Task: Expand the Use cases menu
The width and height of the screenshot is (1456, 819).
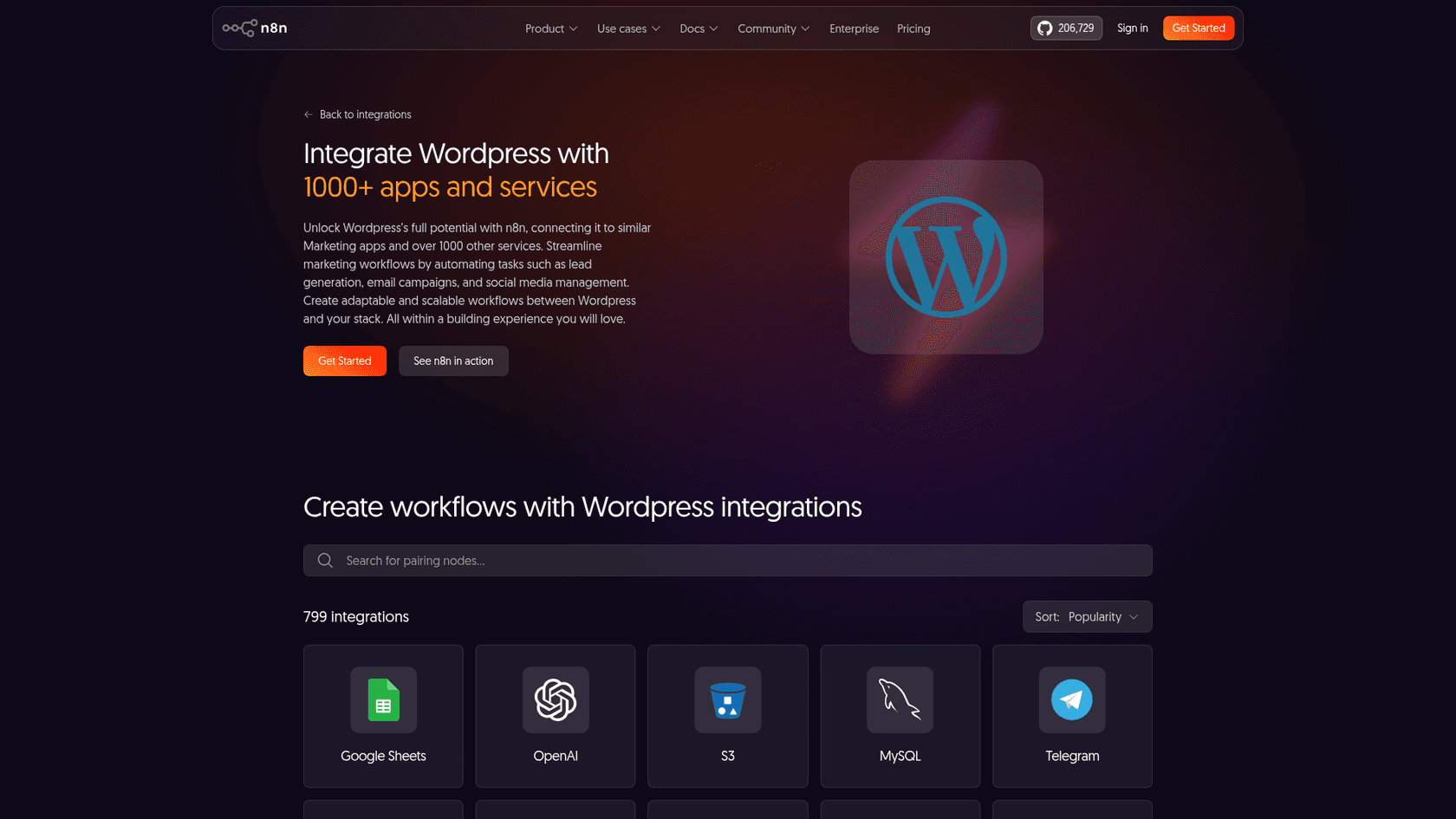Action: point(628,29)
